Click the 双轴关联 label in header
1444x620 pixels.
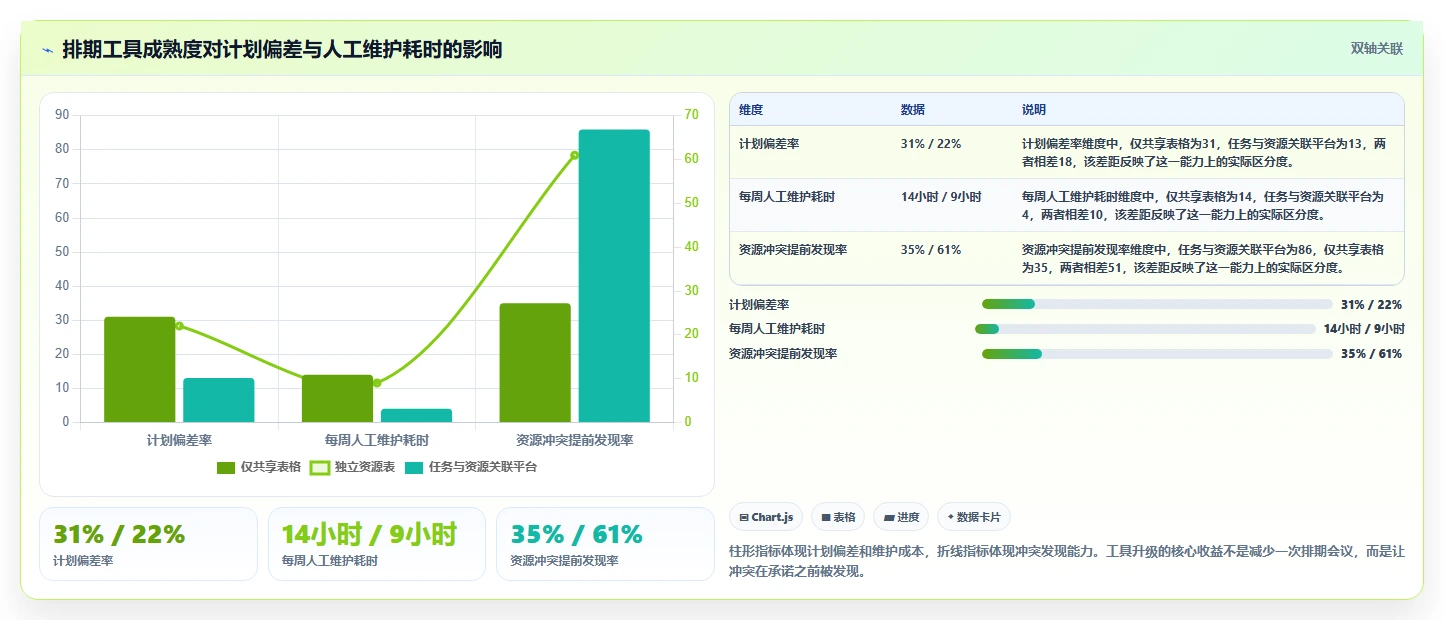pos(1377,48)
